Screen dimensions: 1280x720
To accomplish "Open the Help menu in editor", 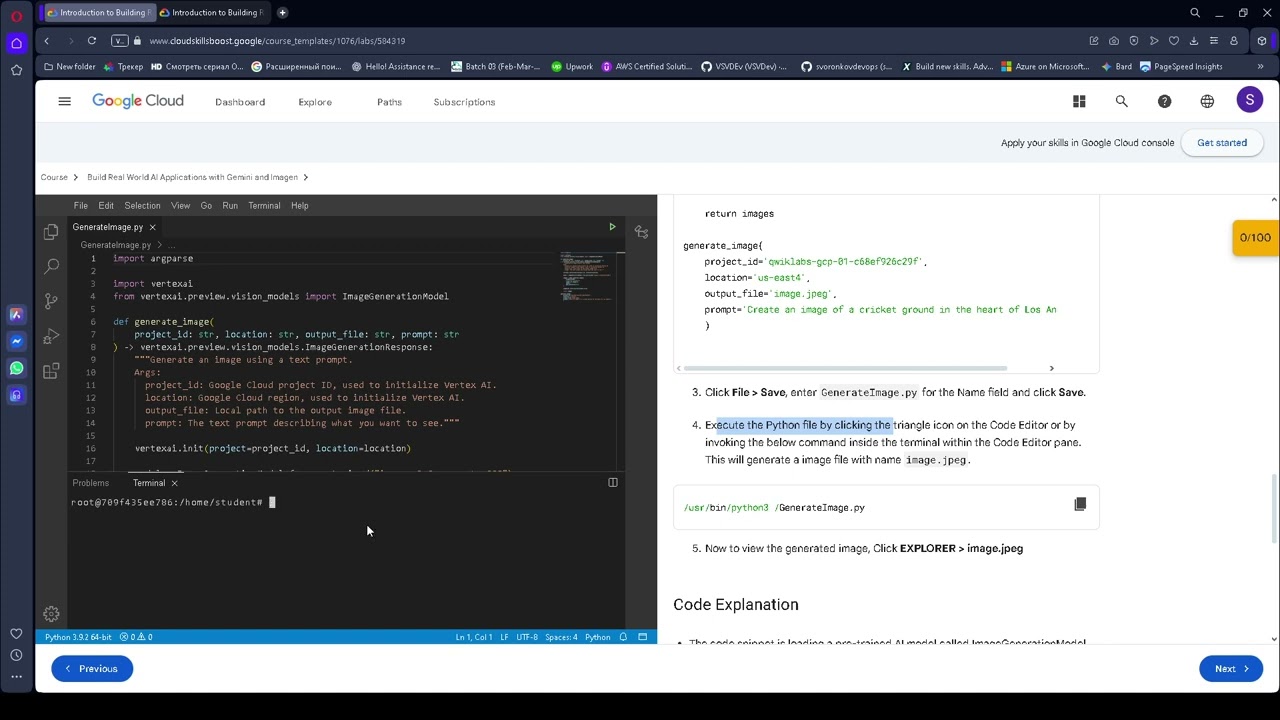I will (x=299, y=205).
